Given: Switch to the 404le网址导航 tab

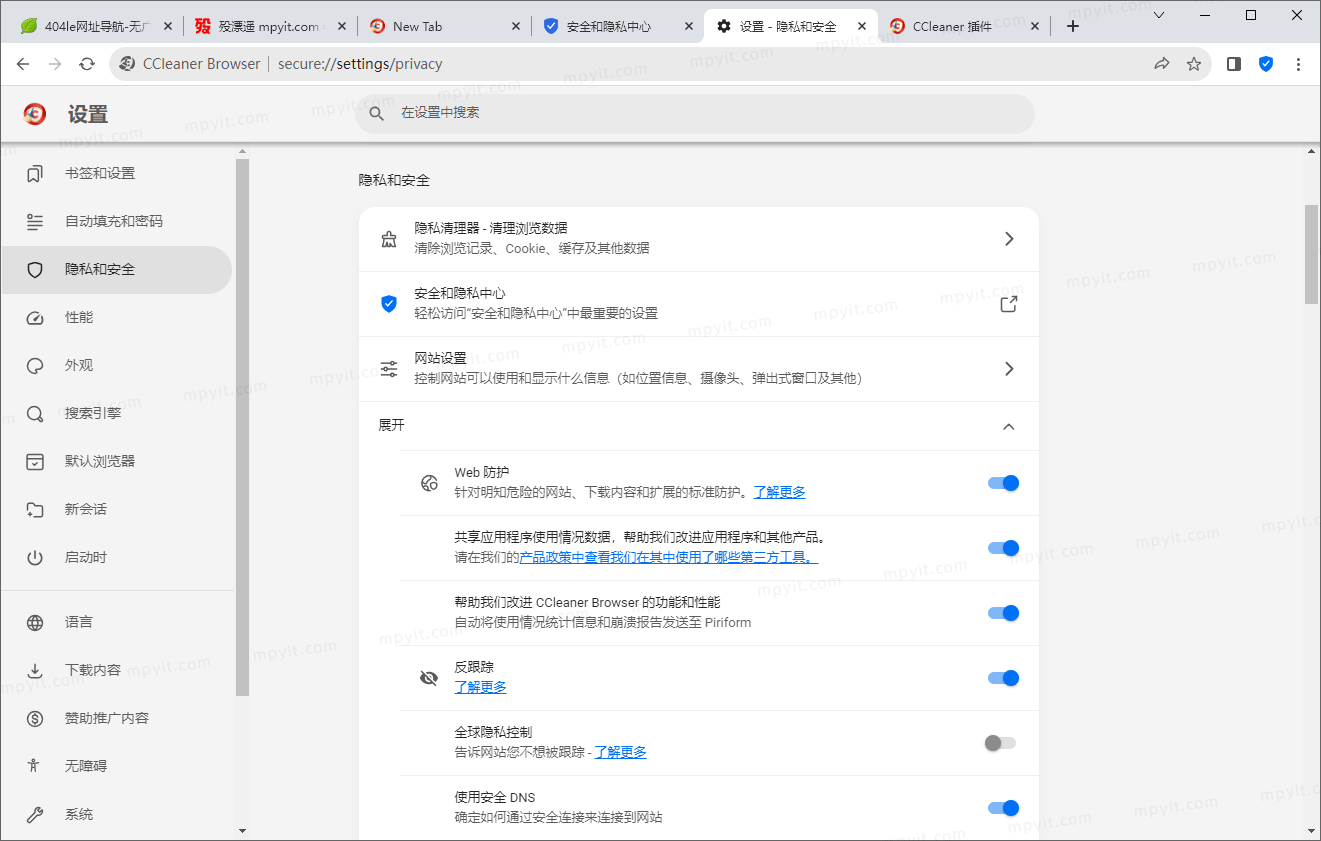Looking at the screenshot, I should [97, 27].
